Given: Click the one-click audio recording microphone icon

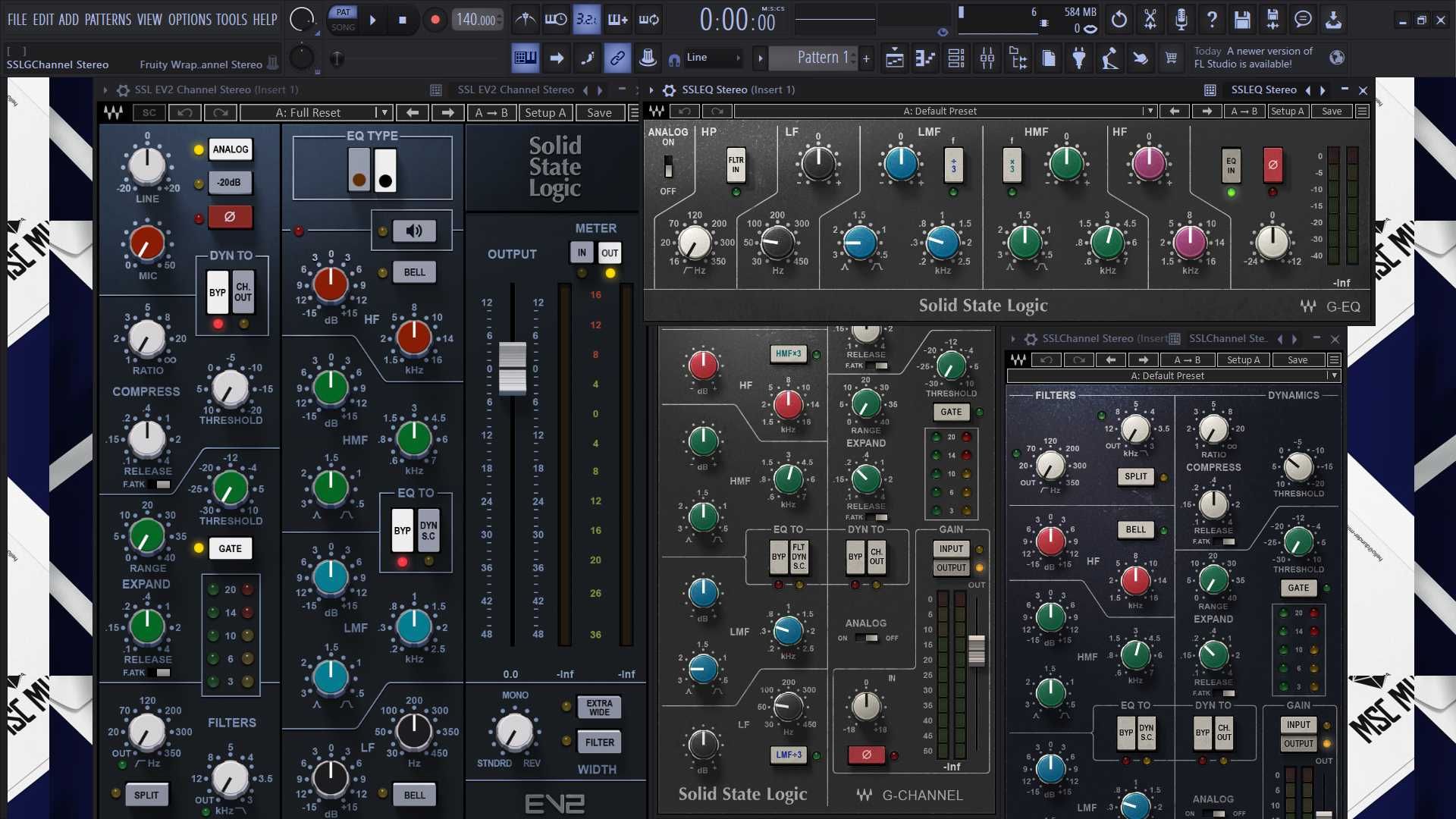Looking at the screenshot, I should [1181, 20].
